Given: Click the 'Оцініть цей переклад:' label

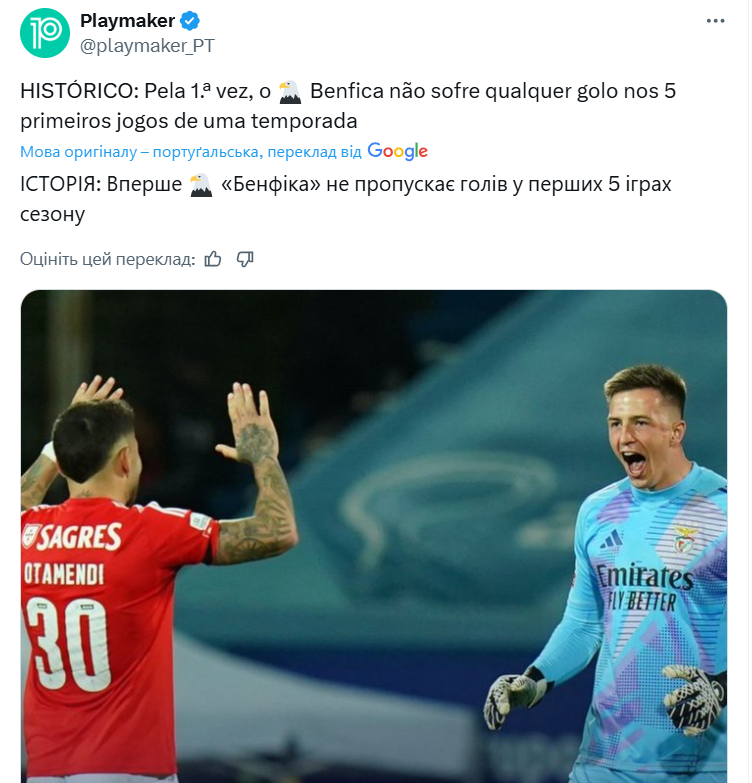Looking at the screenshot, I should (107, 259).
